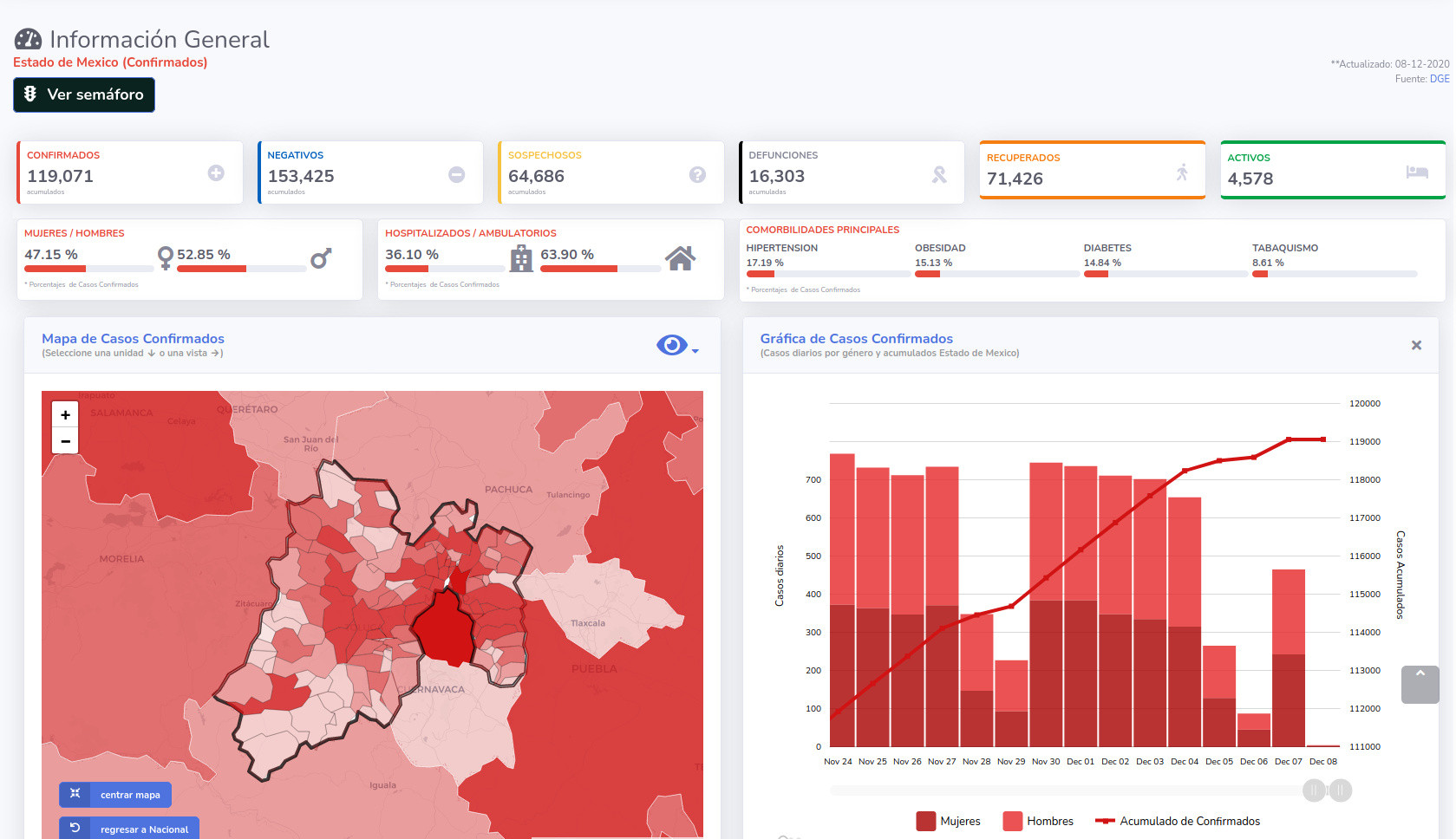Click the hospital building icon
This screenshot has width=1456, height=839.
(x=521, y=258)
